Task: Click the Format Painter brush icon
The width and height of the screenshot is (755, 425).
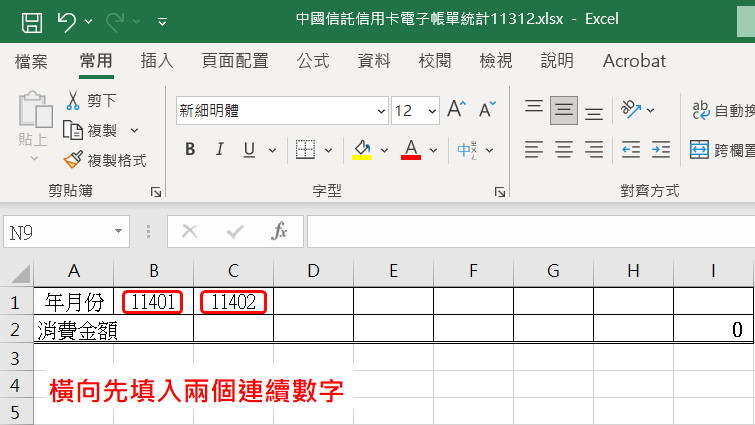Action: 73,160
